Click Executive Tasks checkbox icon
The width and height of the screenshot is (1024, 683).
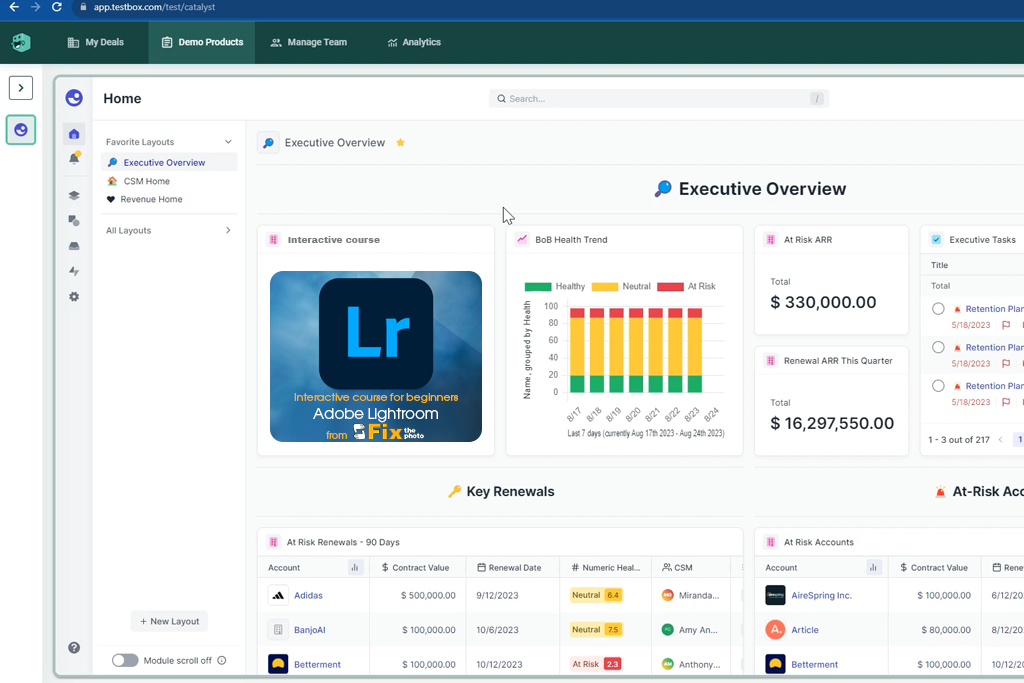pos(936,240)
